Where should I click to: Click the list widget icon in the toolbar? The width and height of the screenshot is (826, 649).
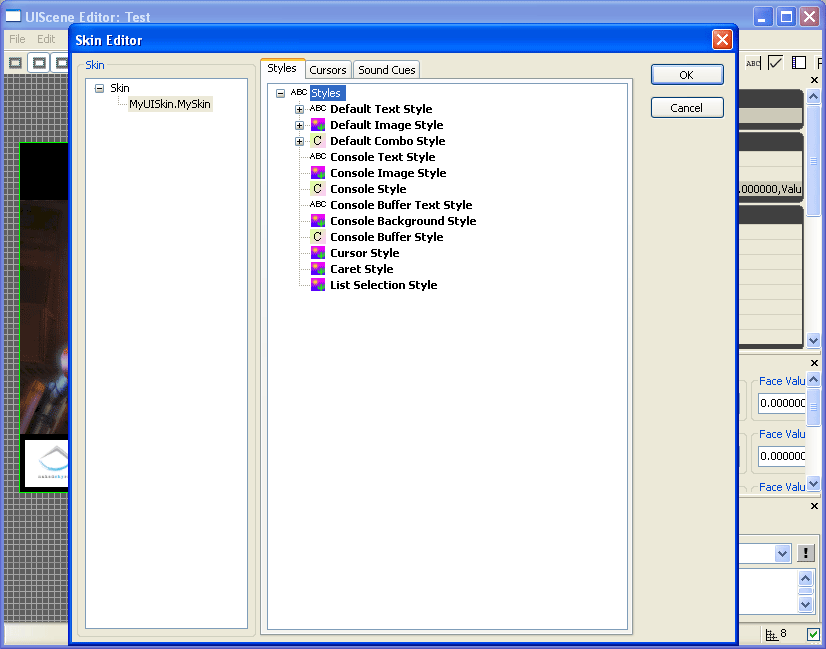coord(799,62)
